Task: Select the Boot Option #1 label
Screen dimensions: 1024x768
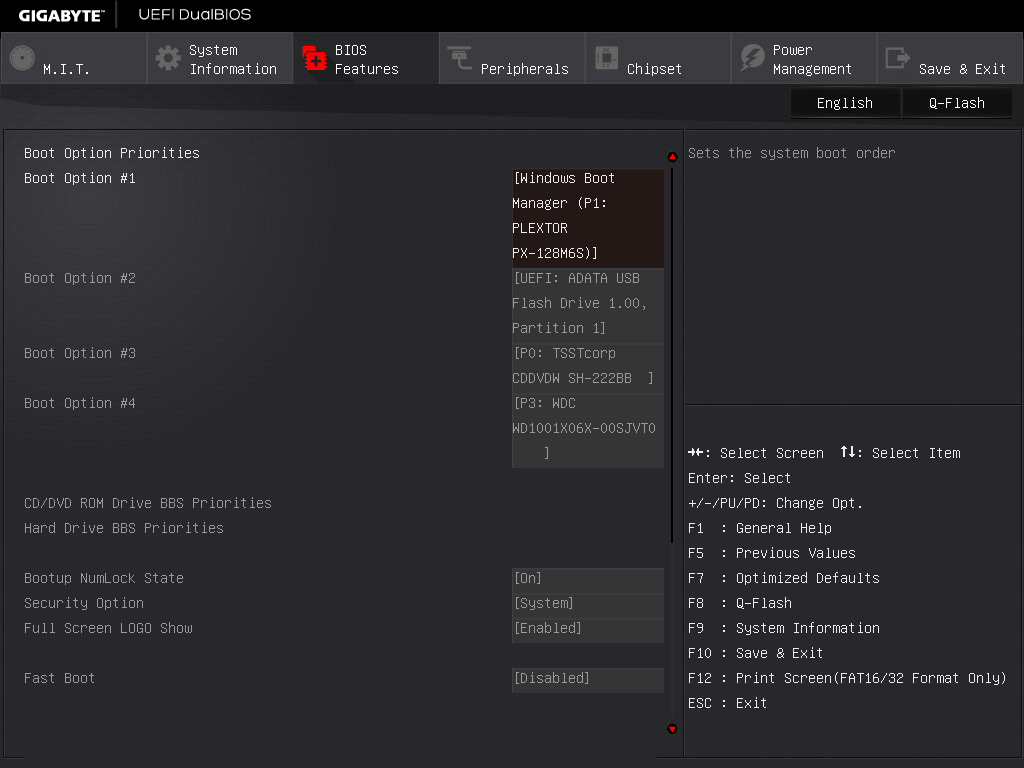Action: (x=80, y=178)
